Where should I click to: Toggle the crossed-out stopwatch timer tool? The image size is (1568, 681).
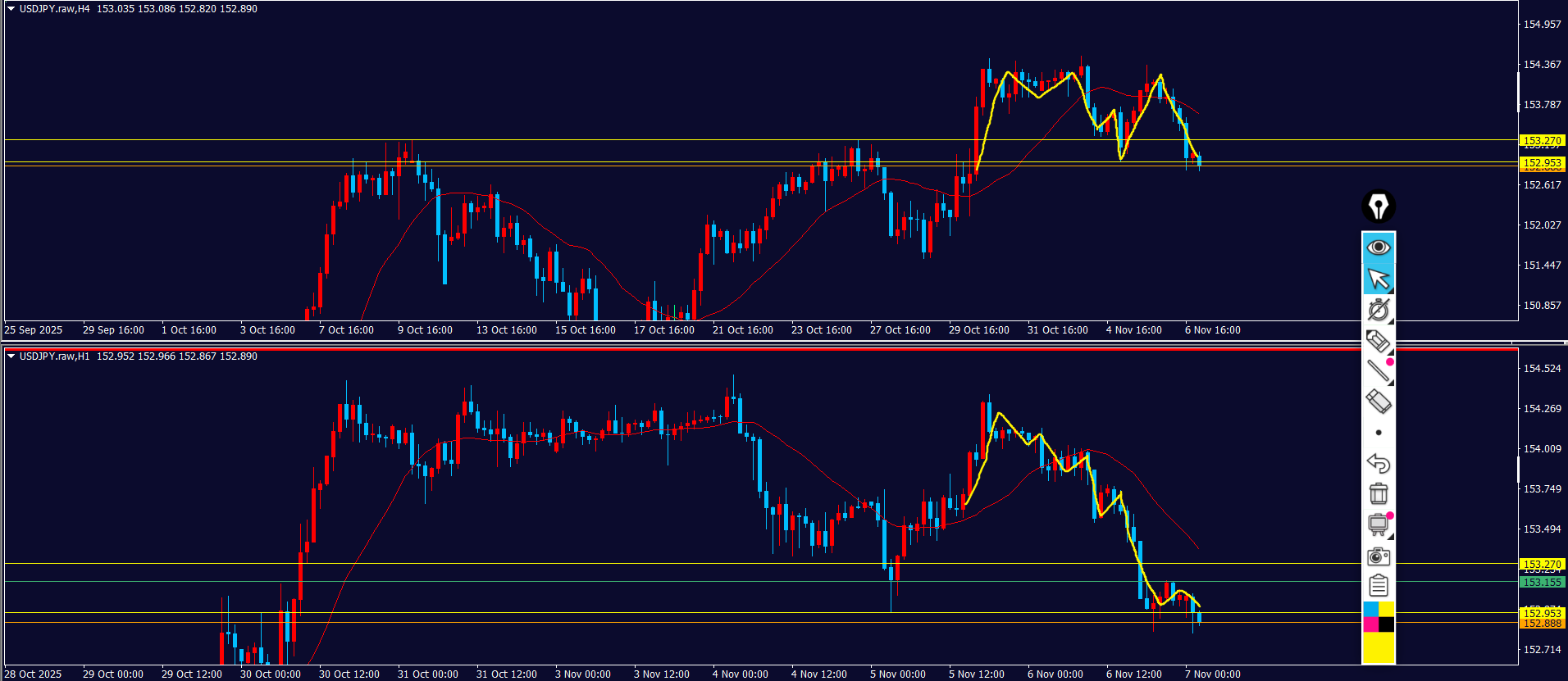1379,310
